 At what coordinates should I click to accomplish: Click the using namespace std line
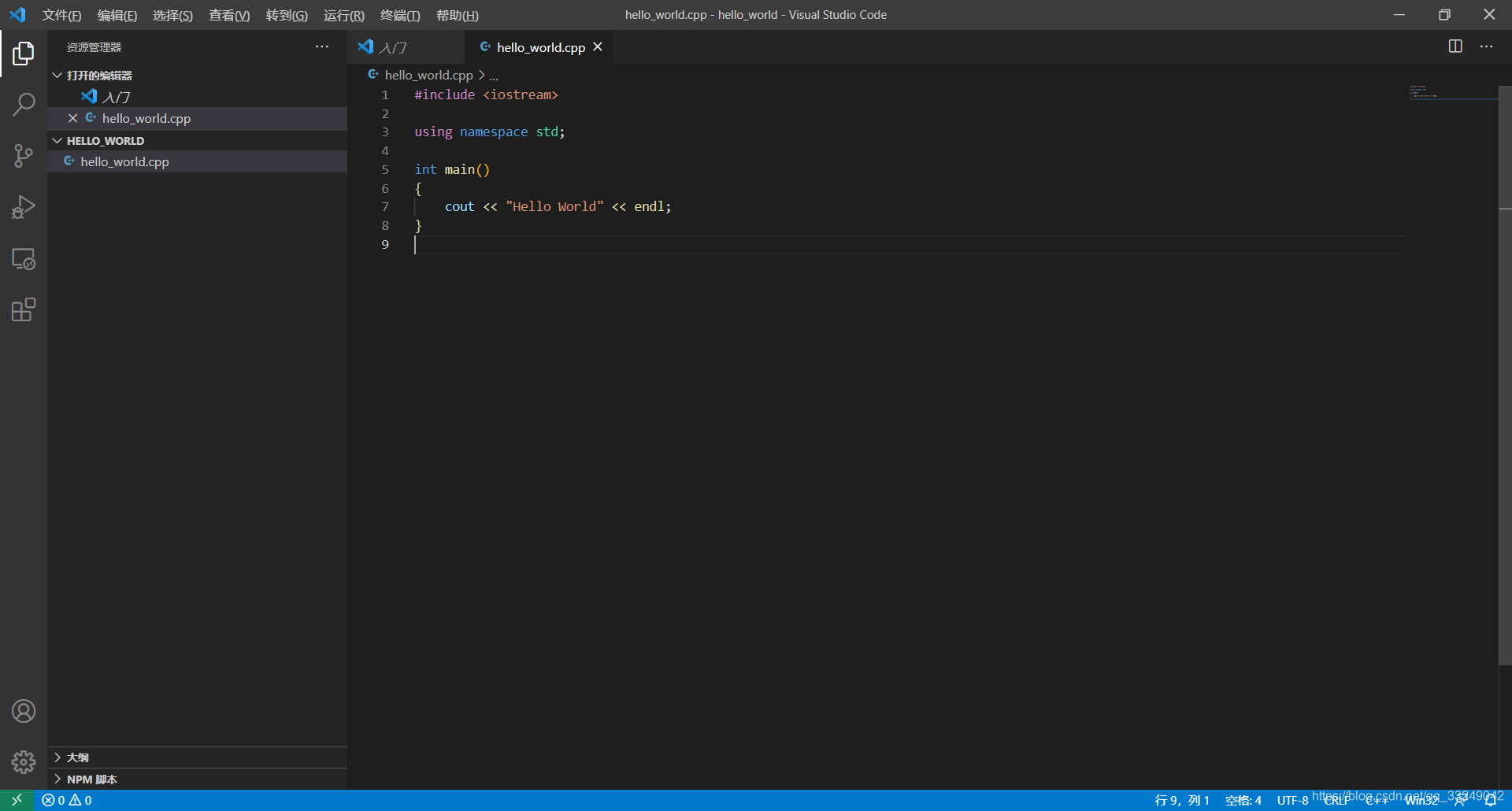(490, 131)
